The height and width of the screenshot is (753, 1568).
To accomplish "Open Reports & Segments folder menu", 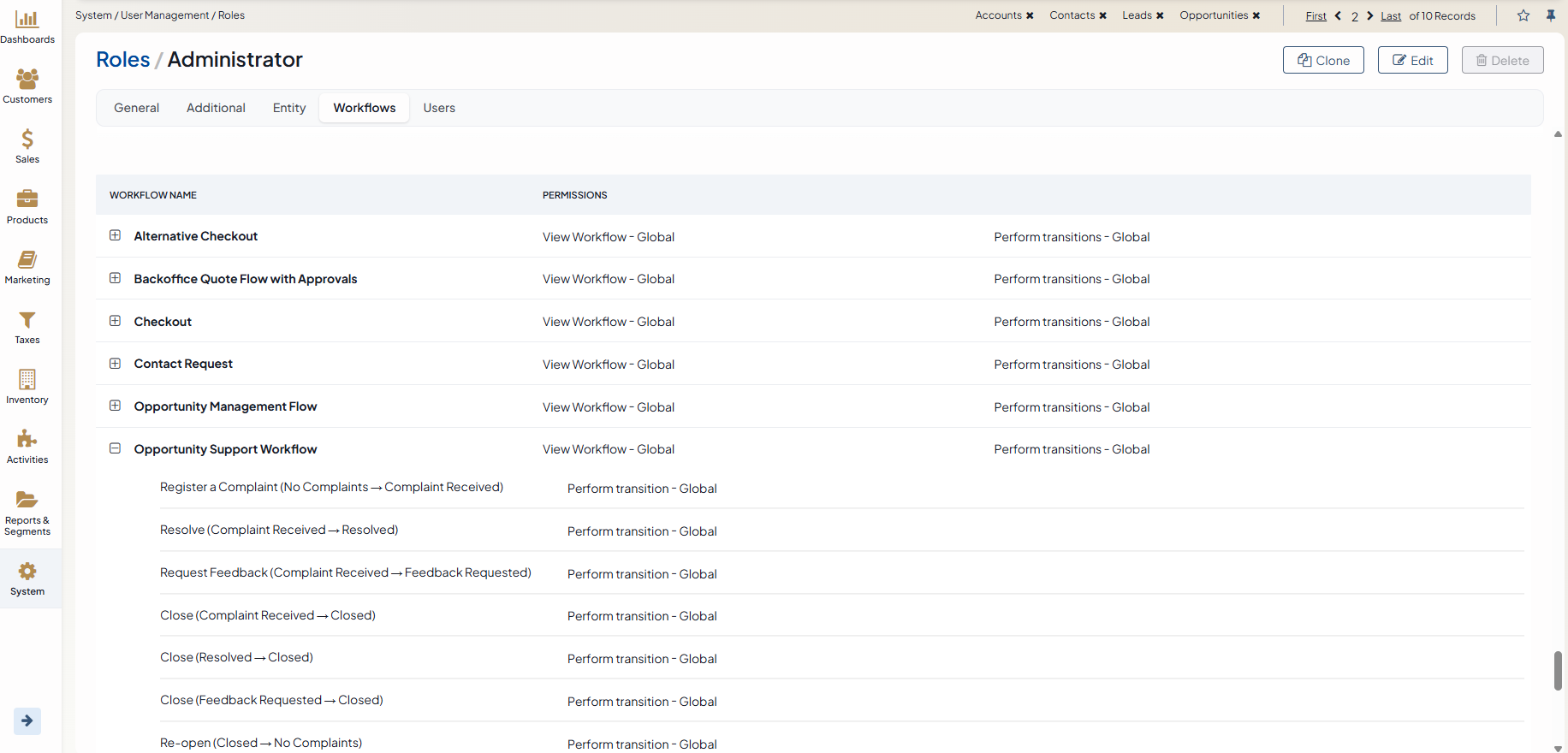I will pyautogui.click(x=27, y=513).
